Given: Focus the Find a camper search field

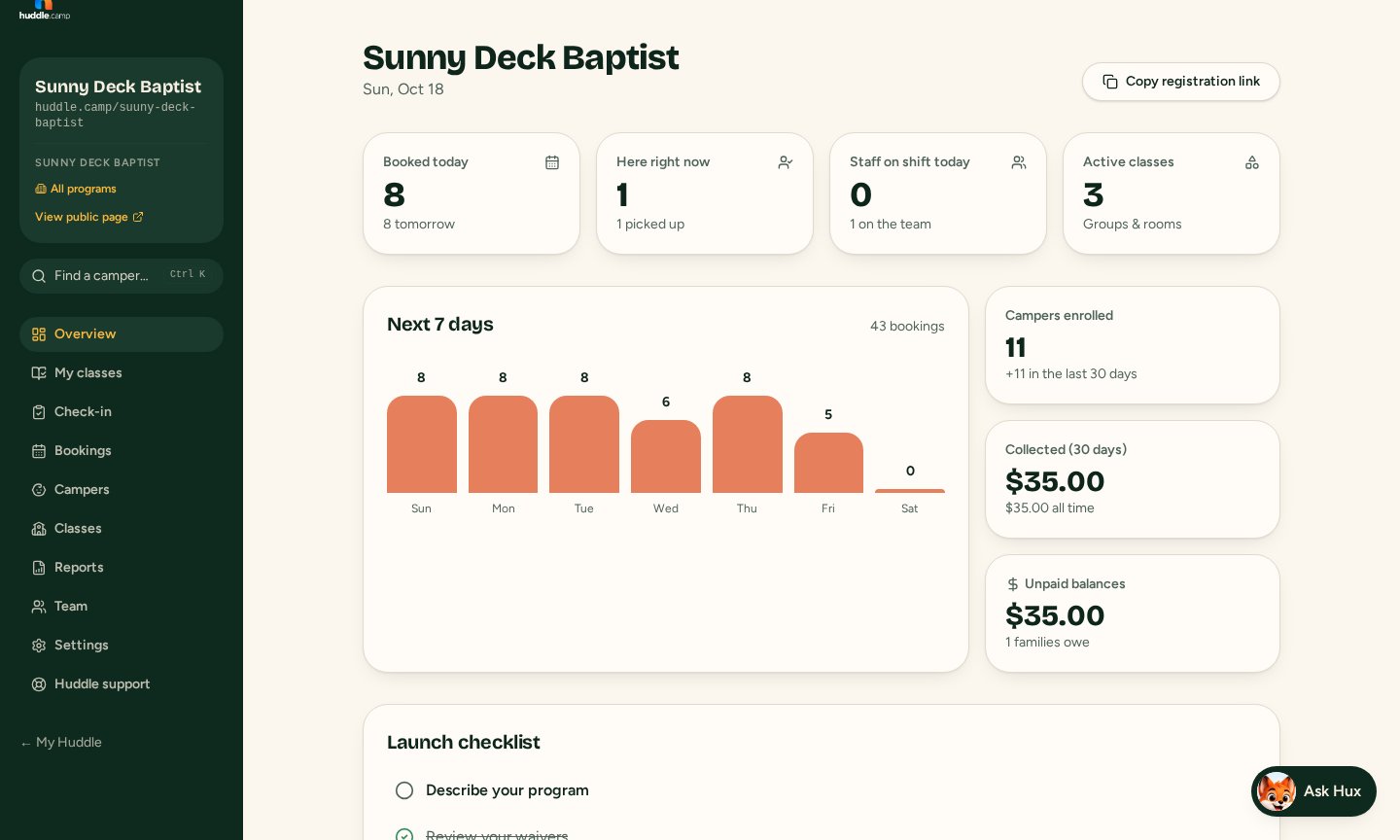Looking at the screenshot, I should point(122,276).
